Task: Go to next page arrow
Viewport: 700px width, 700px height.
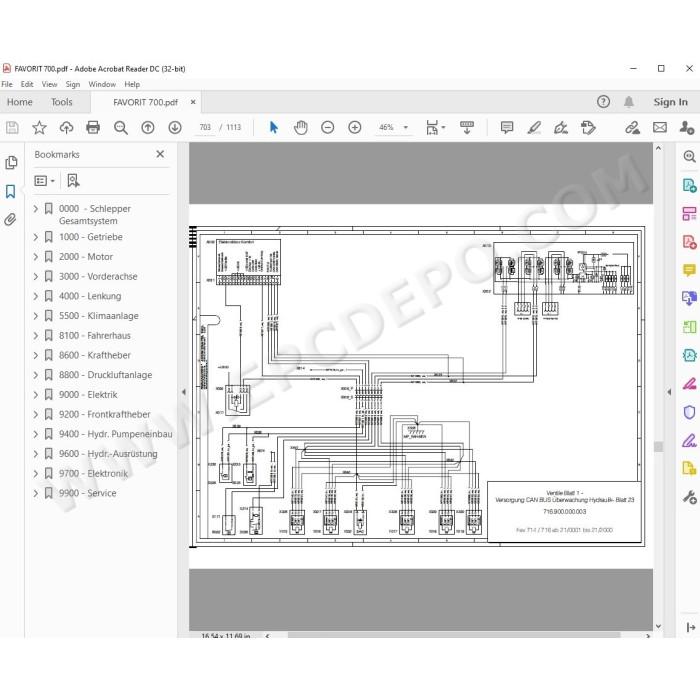Action: click(x=175, y=128)
